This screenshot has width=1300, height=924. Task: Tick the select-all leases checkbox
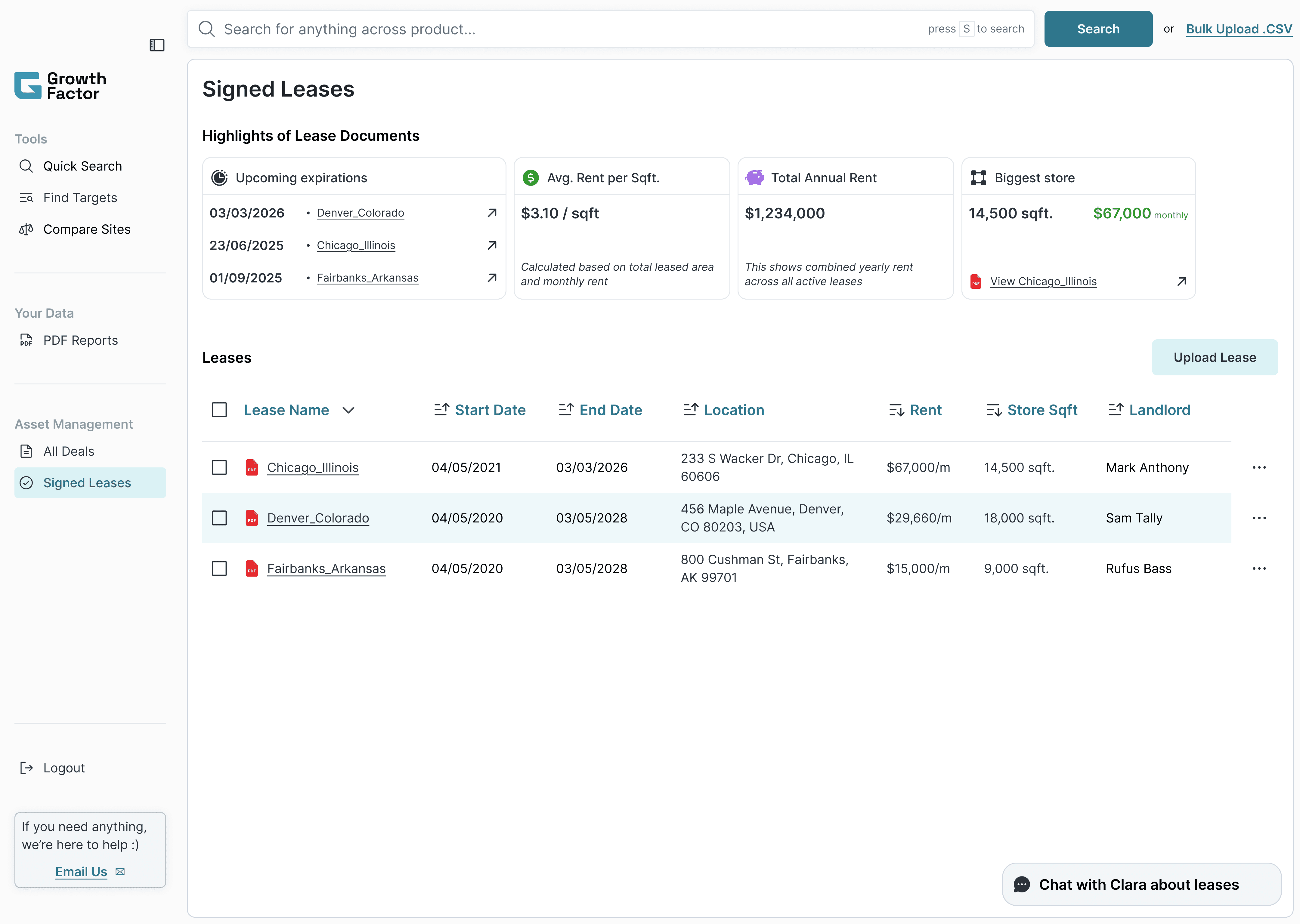point(219,410)
